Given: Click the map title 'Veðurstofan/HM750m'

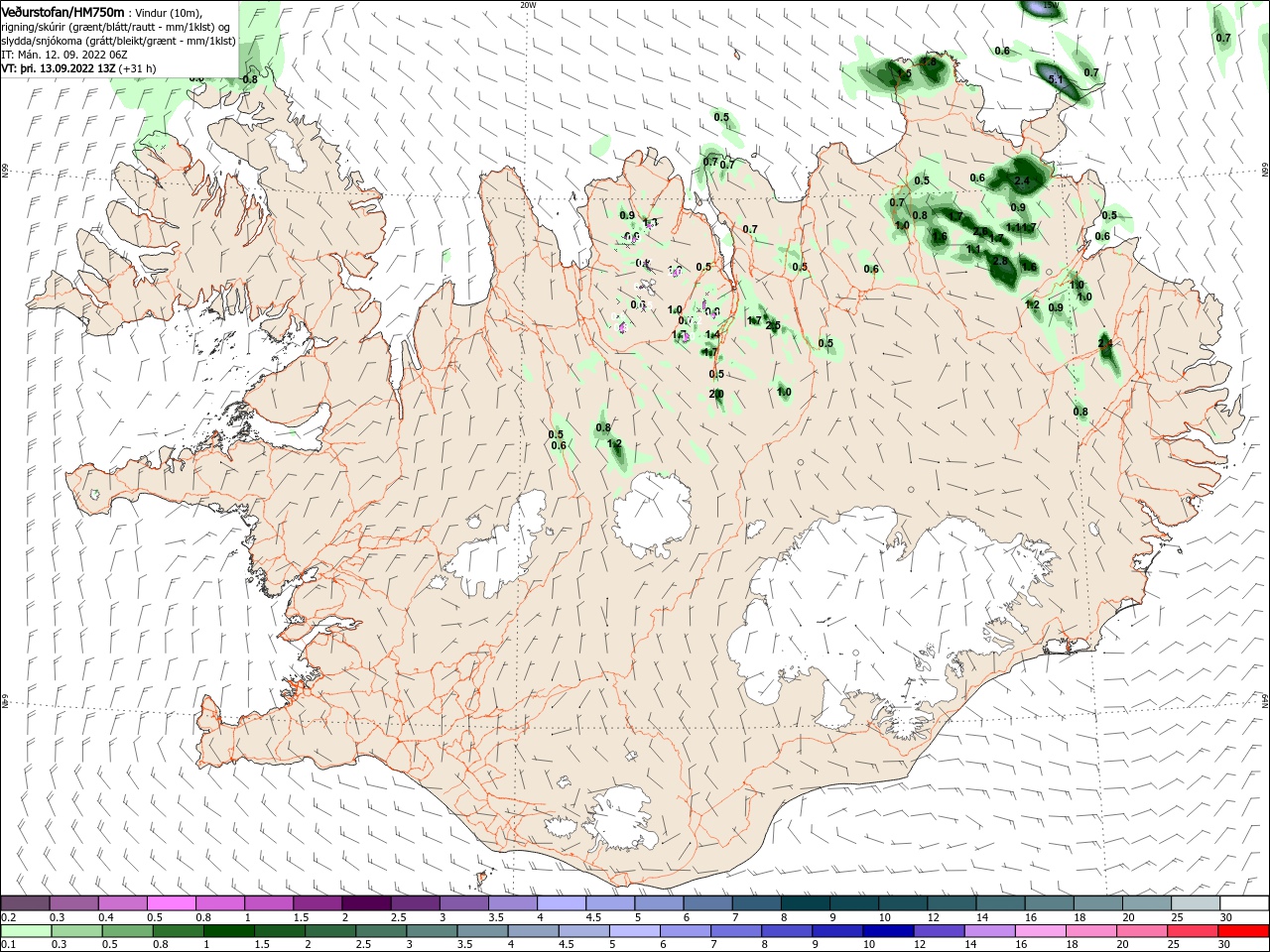Looking at the screenshot, I should pos(63,12).
